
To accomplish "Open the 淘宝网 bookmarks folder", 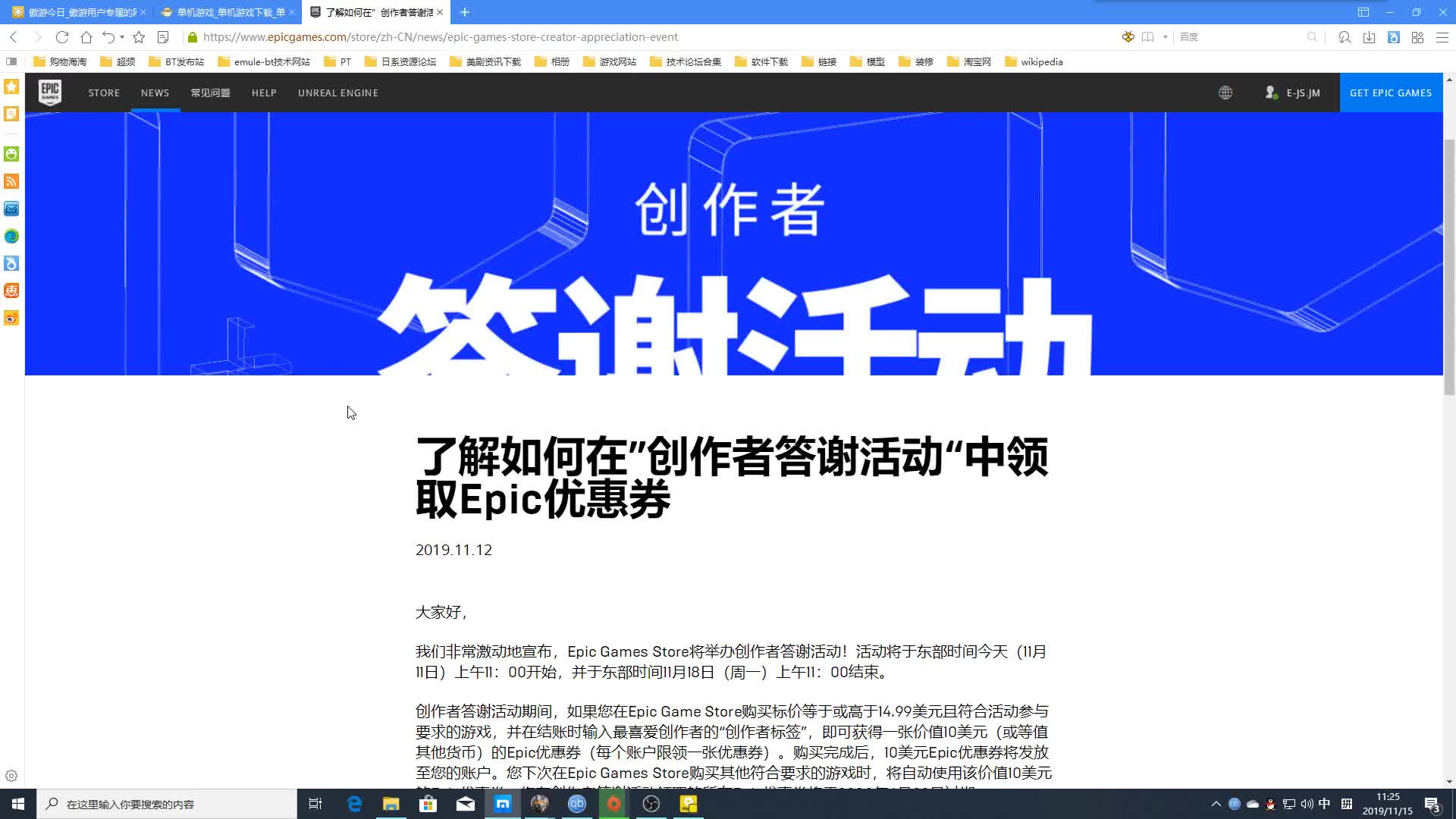I will [x=969, y=61].
